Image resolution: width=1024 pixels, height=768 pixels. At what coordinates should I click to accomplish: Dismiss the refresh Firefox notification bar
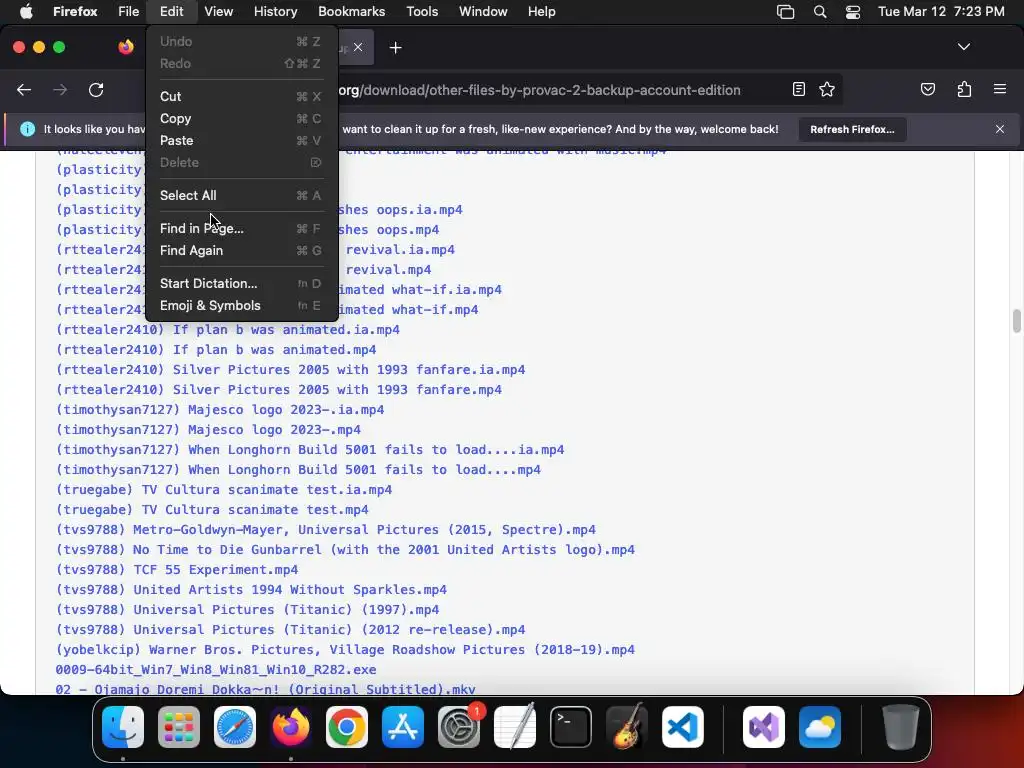[1000, 129]
